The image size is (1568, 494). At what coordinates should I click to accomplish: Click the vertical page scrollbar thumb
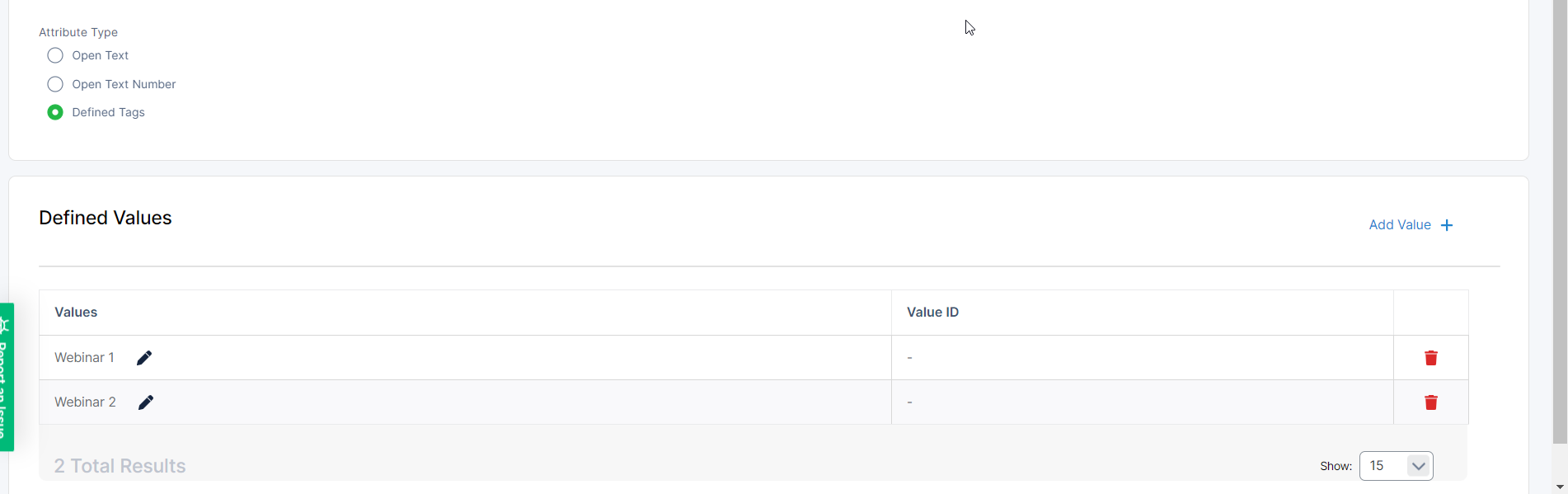[x=1560, y=223]
